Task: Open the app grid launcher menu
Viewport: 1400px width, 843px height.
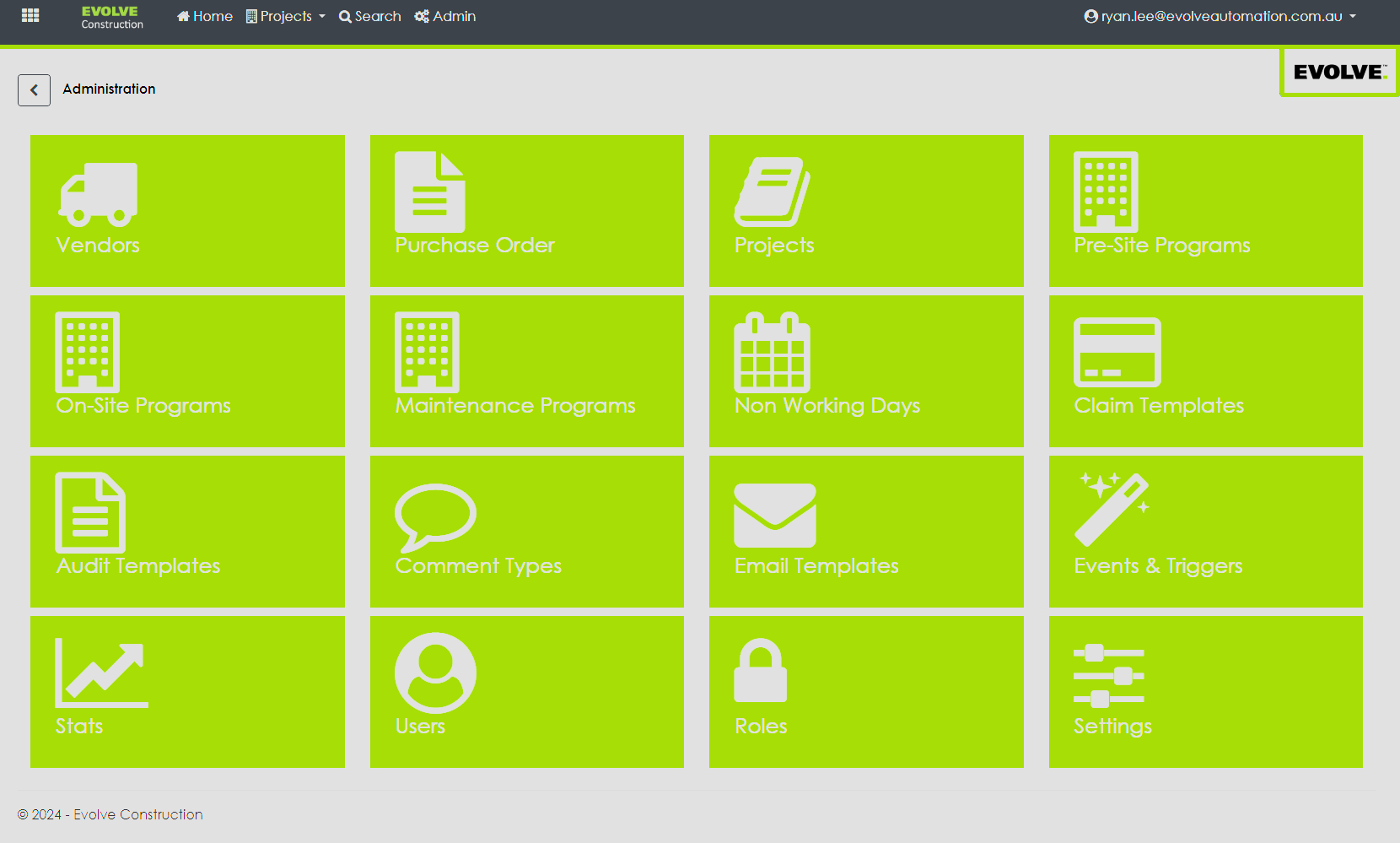Action: 30,16
